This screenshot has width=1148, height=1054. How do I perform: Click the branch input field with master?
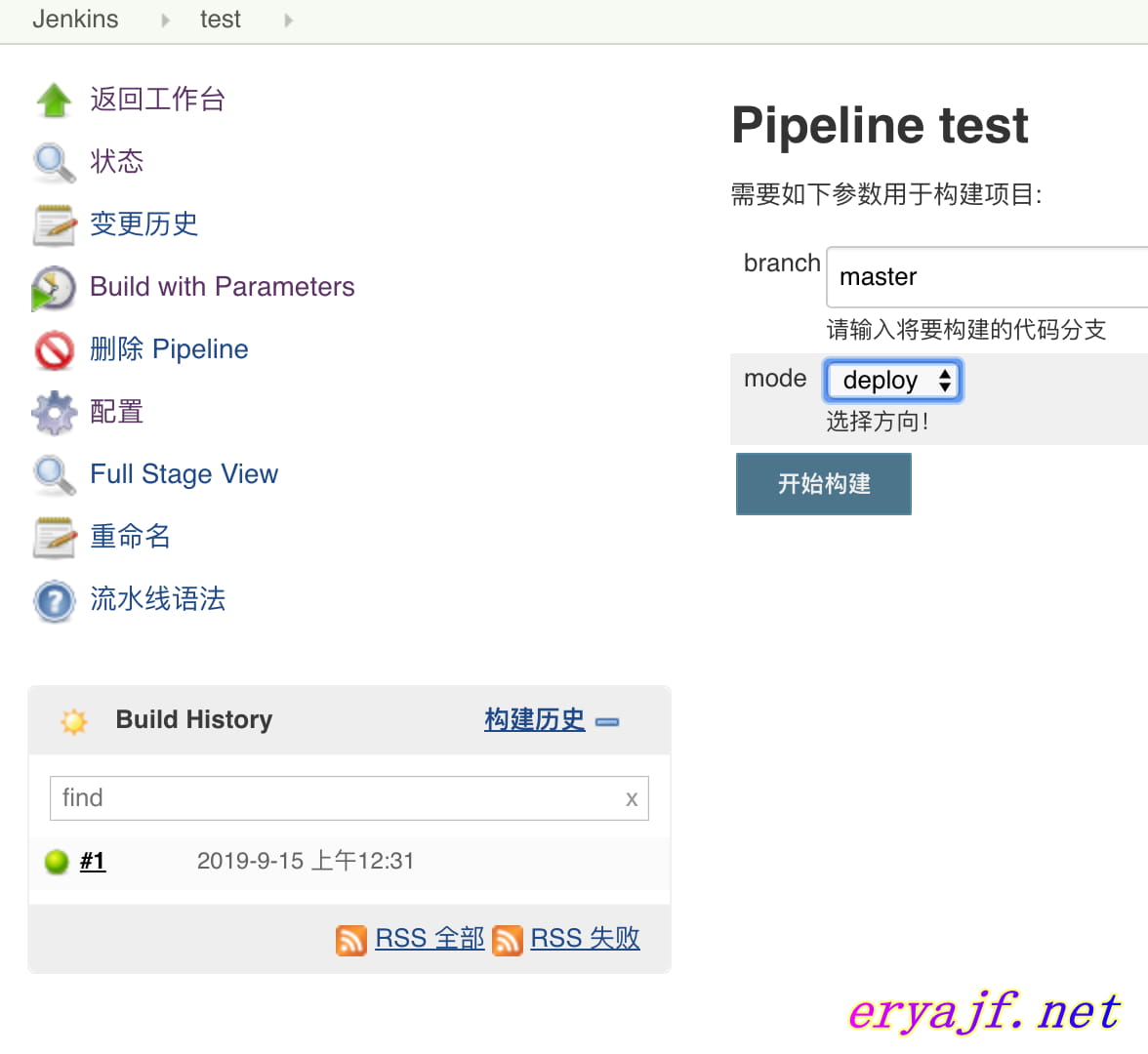(987, 277)
